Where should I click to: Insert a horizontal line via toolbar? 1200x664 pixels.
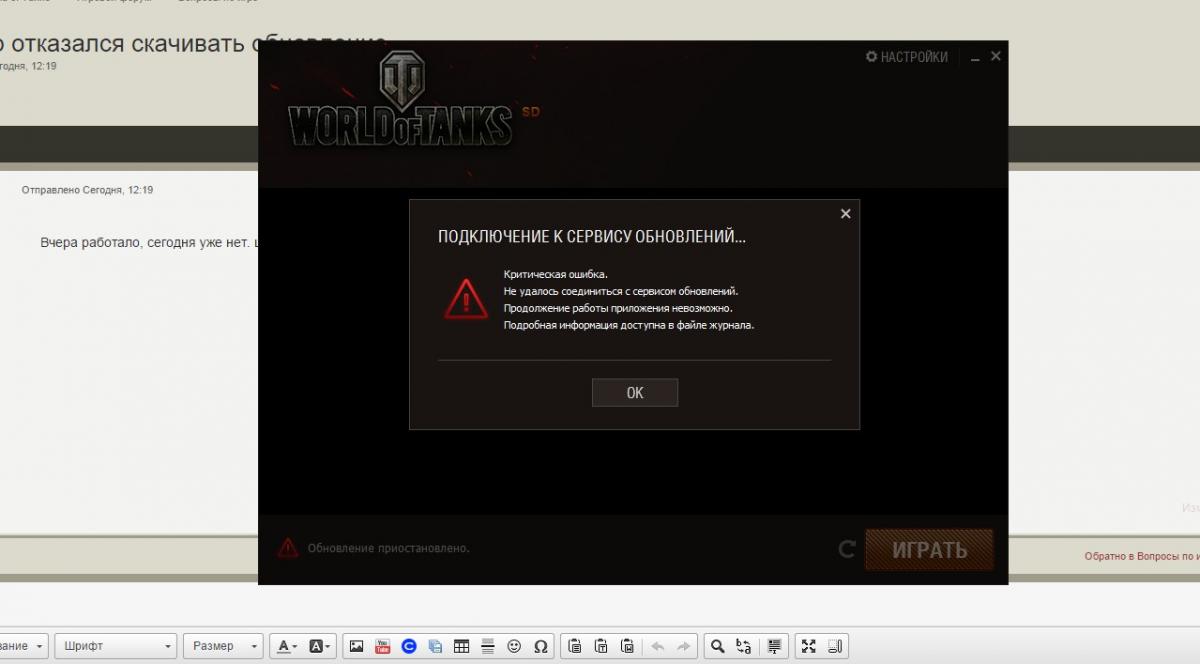488,646
